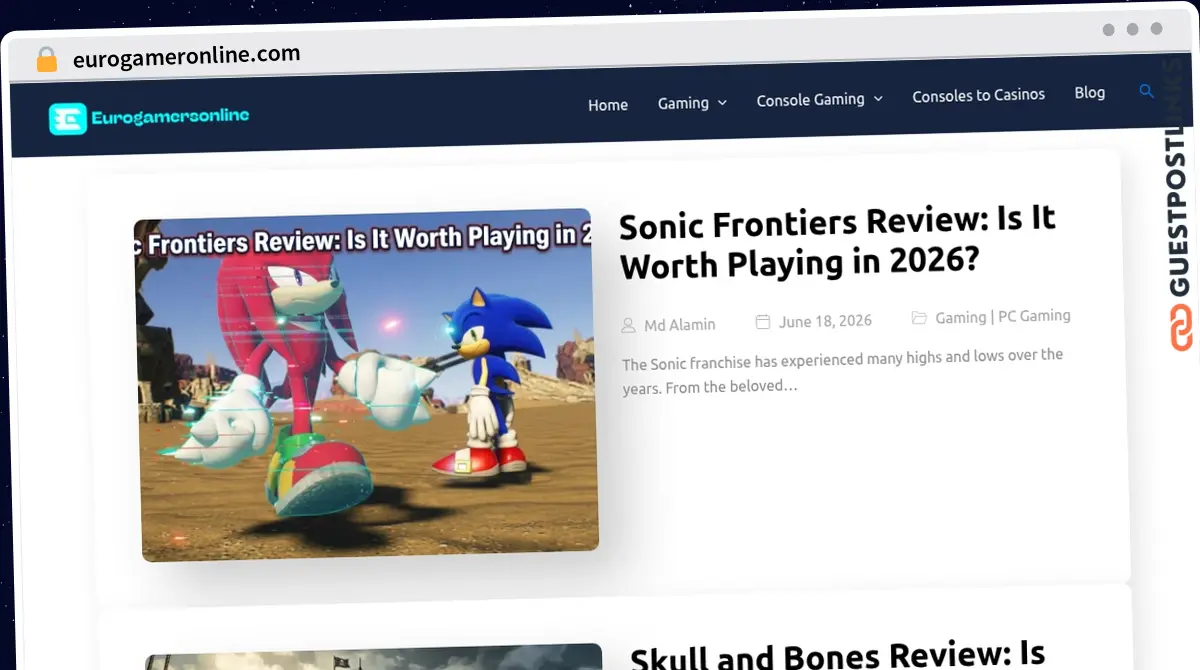The width and height of the screenshot is (1200, 670).
Task: View author Md Alamin's posts
Action: (680, 324)
